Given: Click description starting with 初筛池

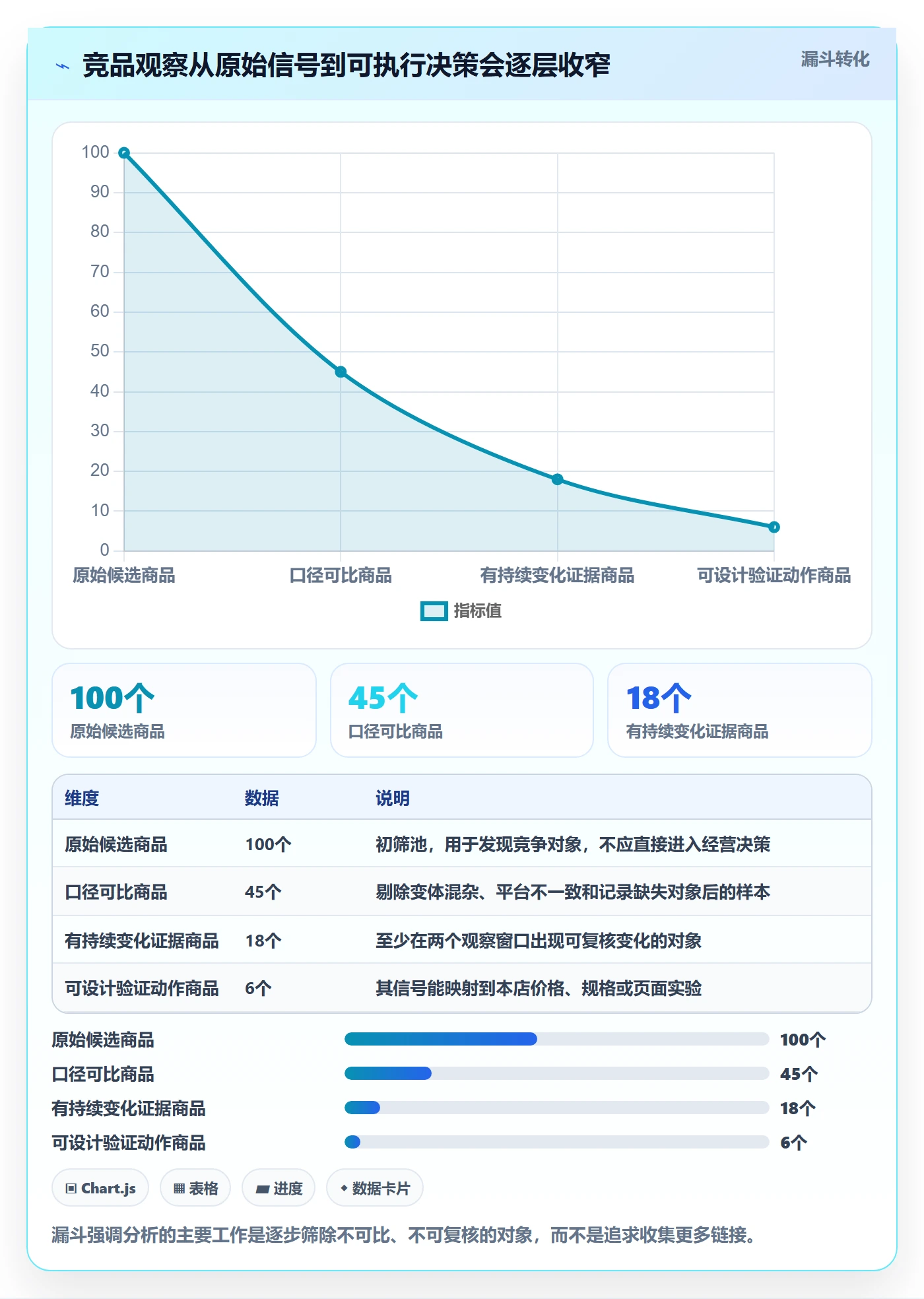Looking at the screenshot, I should 573,845.
